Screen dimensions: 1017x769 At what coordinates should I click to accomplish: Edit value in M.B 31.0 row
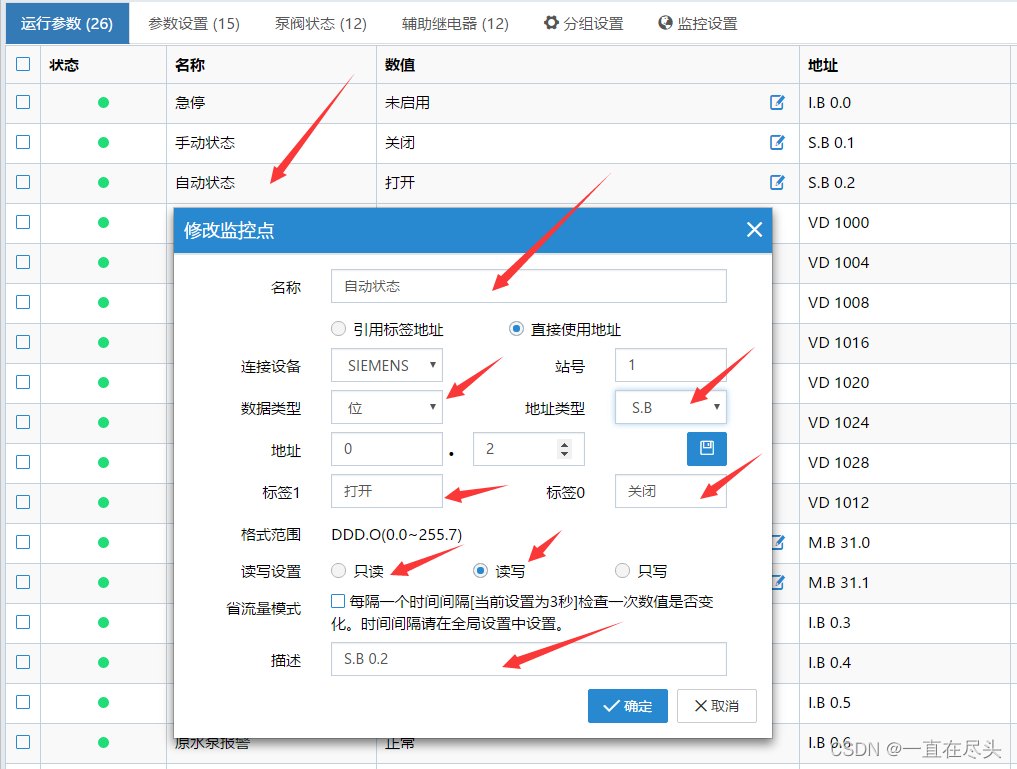[x=778, y=543]
